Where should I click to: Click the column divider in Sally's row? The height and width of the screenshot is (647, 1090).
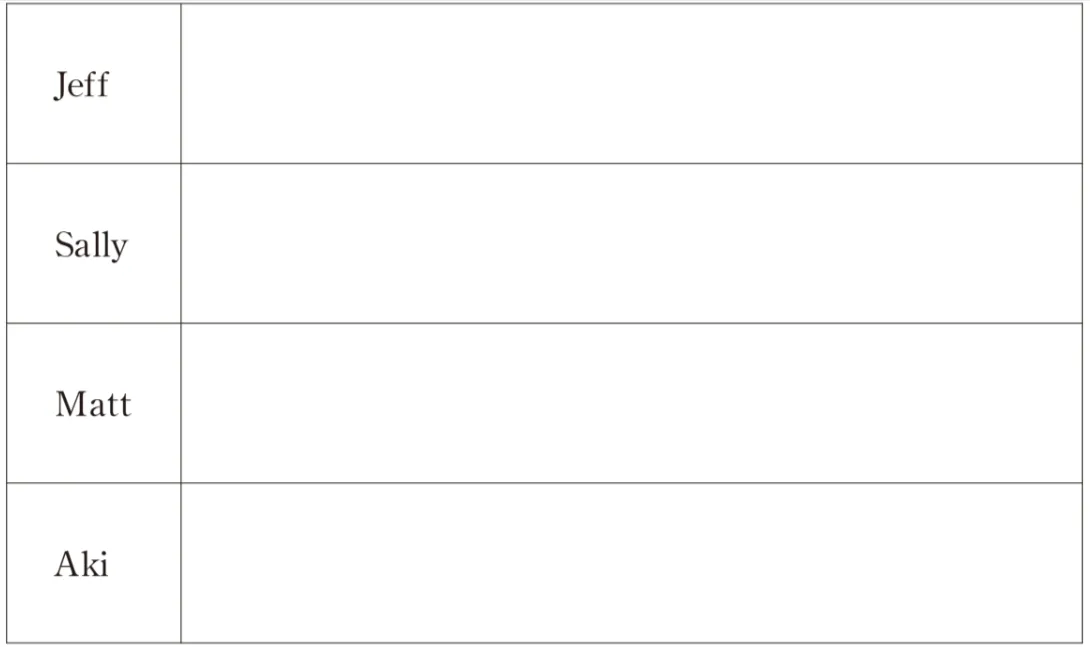[x=181, y=244]
